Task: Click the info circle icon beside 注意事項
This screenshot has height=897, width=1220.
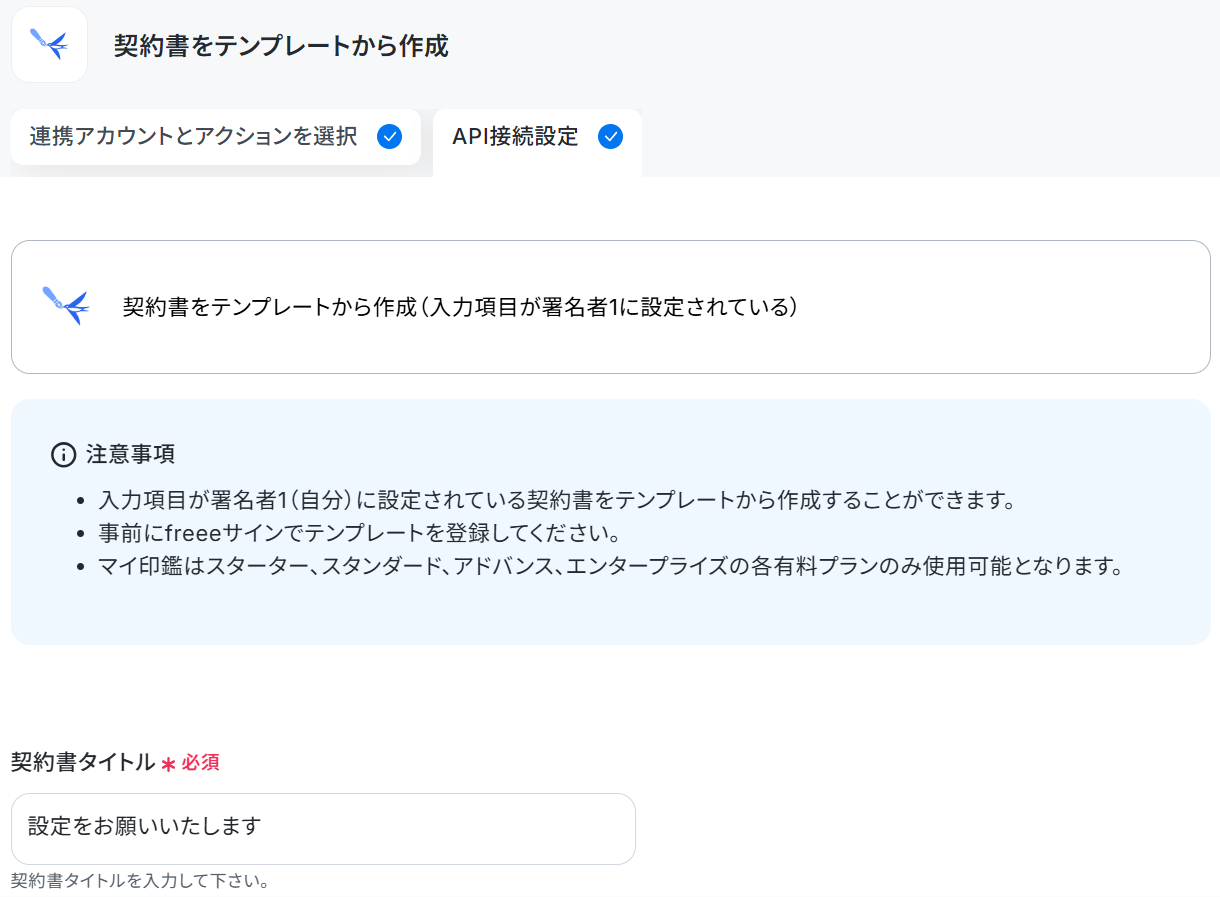Action: [63, 455]
